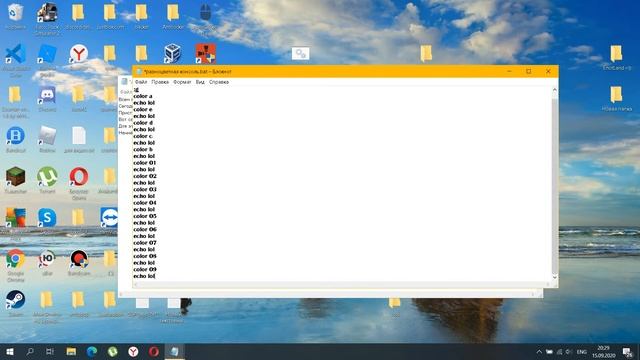Click ENG language indicator in tray
The height and width of the screenshot is (360, 640).
coord(582,352)
